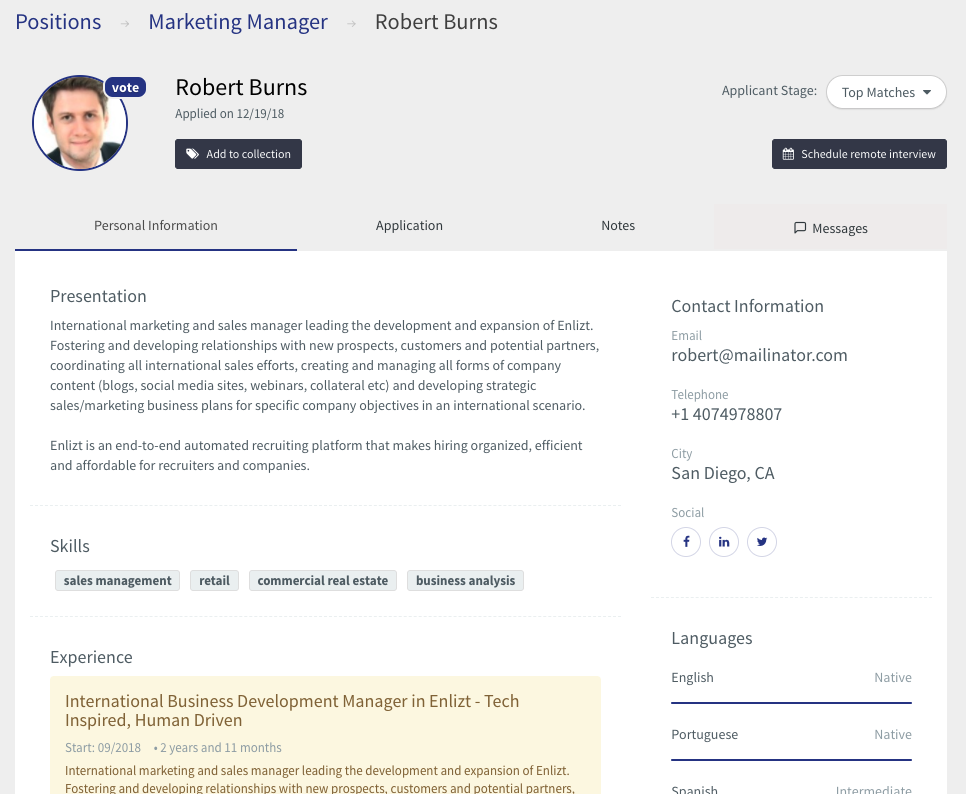Click the Presentation section heading
Screen dimensions: 966x794
pos(98,296)
